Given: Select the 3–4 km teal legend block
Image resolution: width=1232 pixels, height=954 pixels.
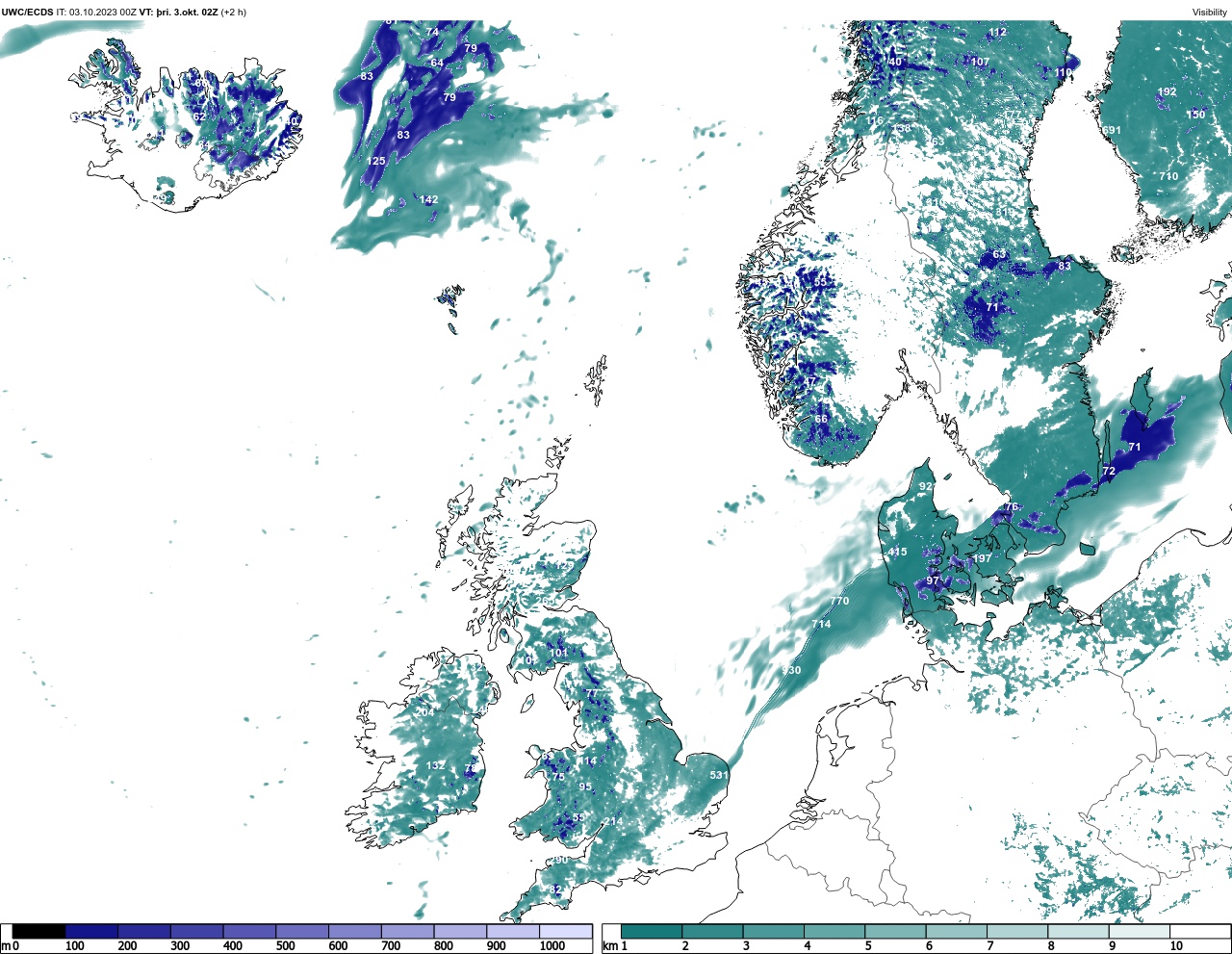Looking at the screenshot, I should (x=773, y=931).
